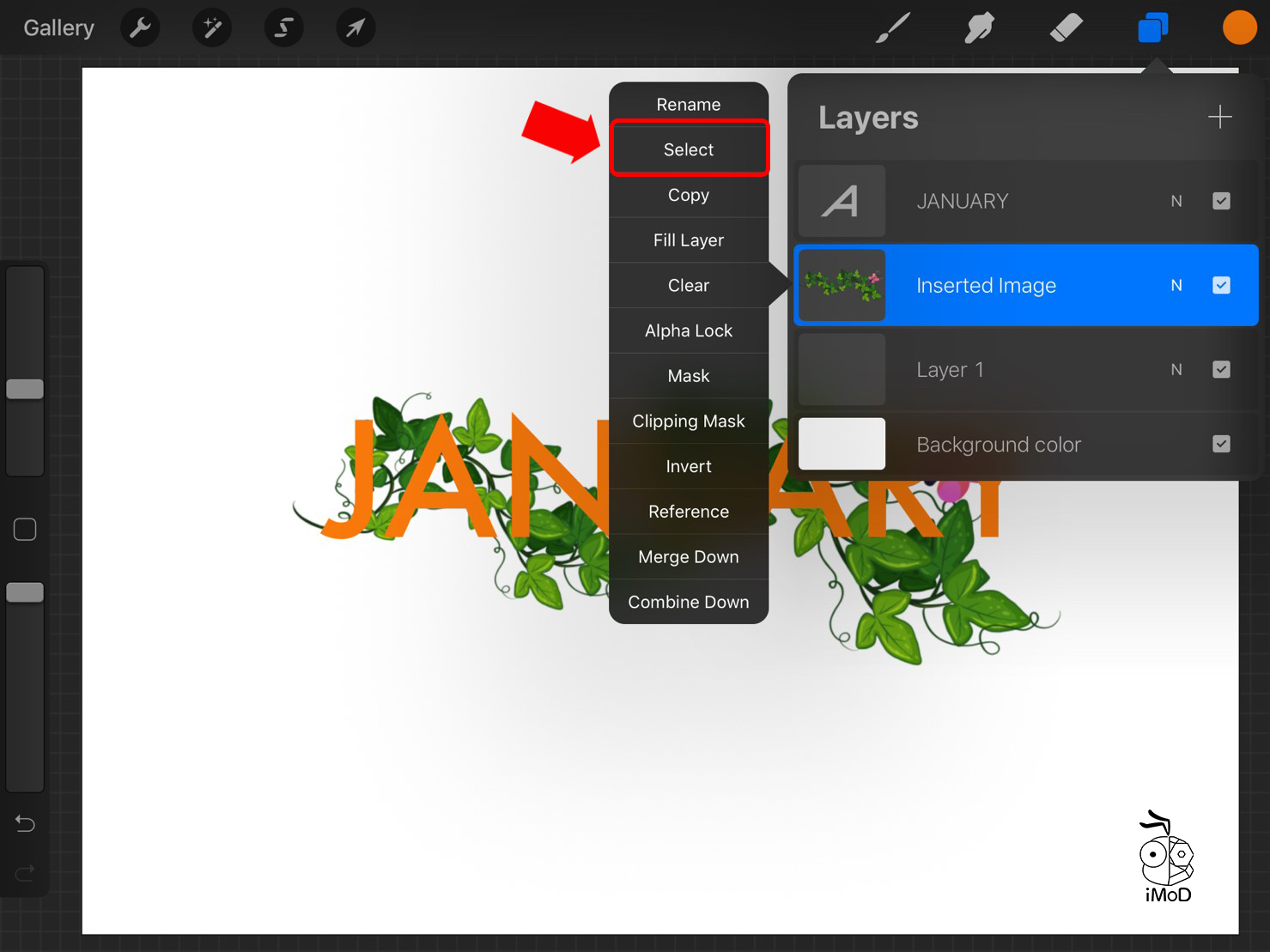Open the orange active color swatch

tap(1239, 28)
